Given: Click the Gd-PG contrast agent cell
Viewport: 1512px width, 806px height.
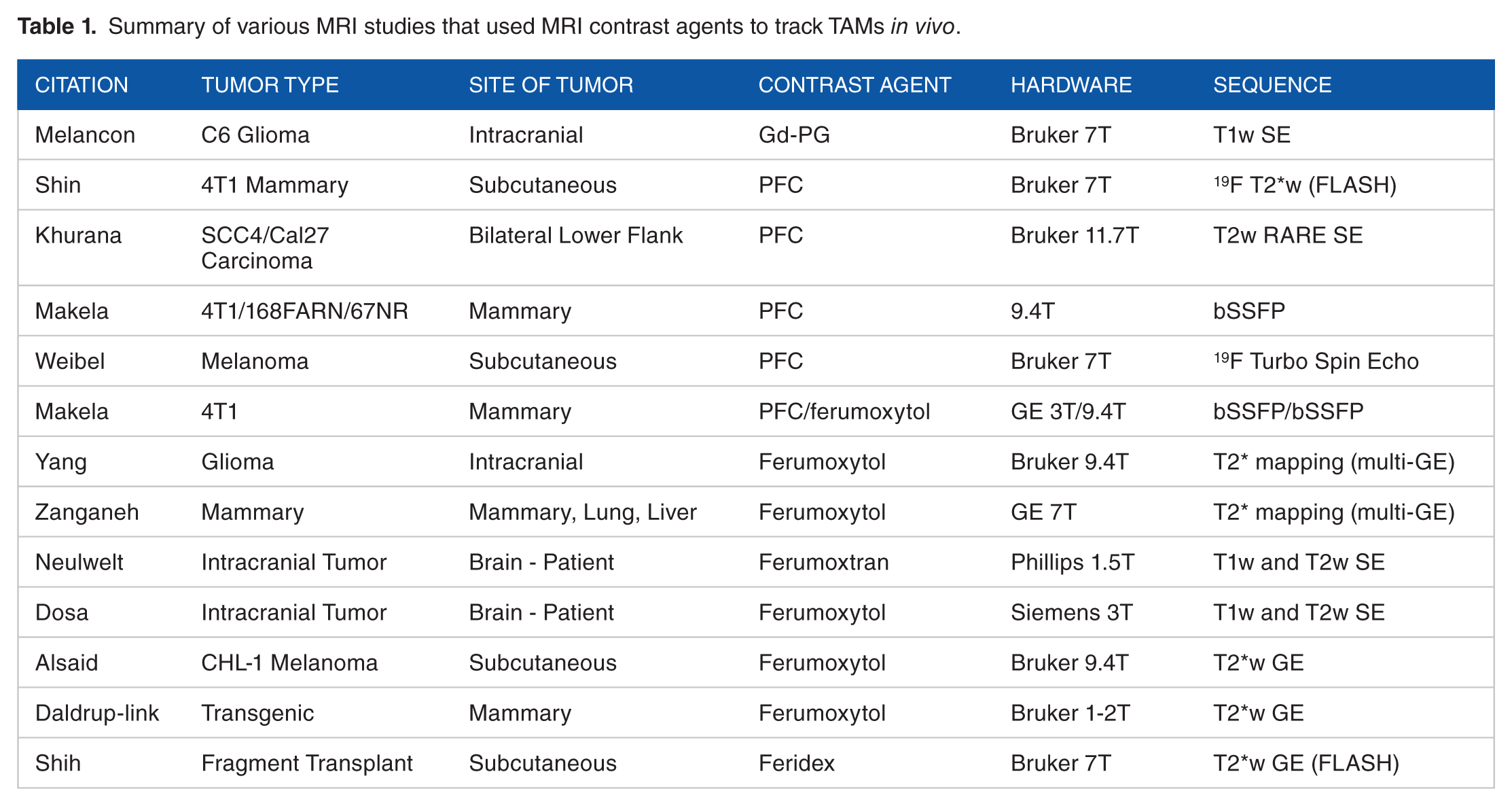Looking at the screenshot, I should (794, 135).
